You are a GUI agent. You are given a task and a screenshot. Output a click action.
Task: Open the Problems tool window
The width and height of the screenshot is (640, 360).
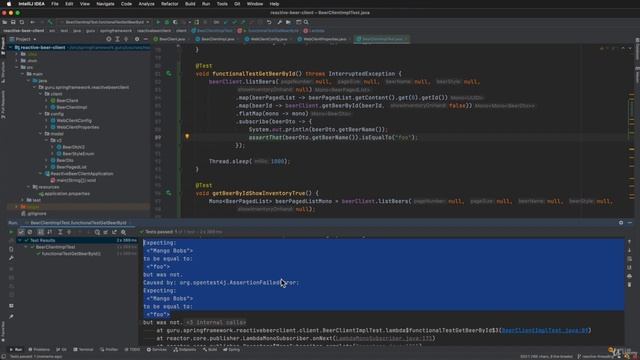pos(39,350)
